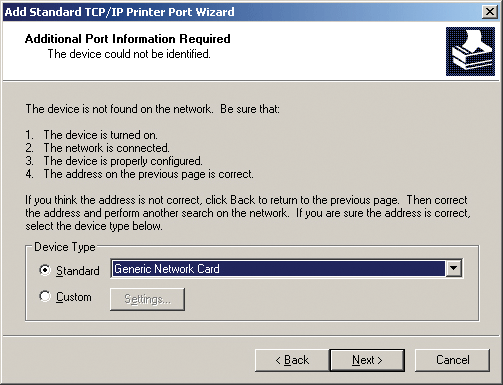The height and width of the screenshot is (385, 503).
Task: Click the wizard title bar text
Action: 120,12
